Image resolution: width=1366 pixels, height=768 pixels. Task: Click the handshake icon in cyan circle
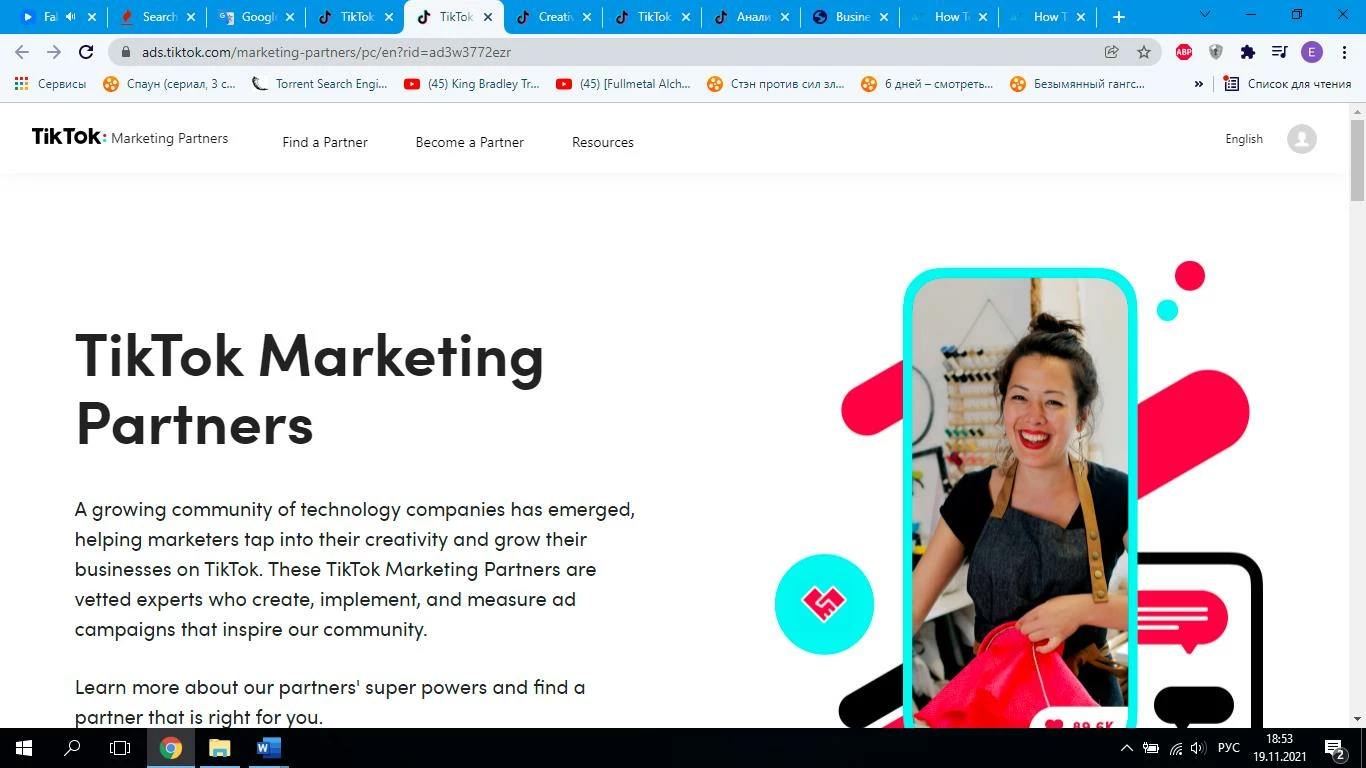(824, 604)
